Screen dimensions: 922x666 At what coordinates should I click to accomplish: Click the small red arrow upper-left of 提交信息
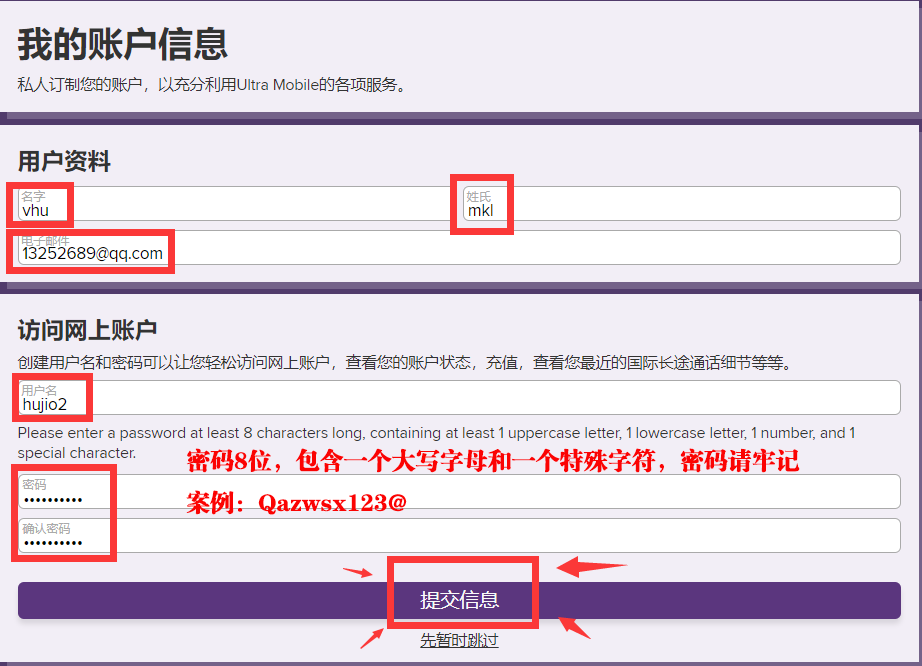tap(357, 573)
